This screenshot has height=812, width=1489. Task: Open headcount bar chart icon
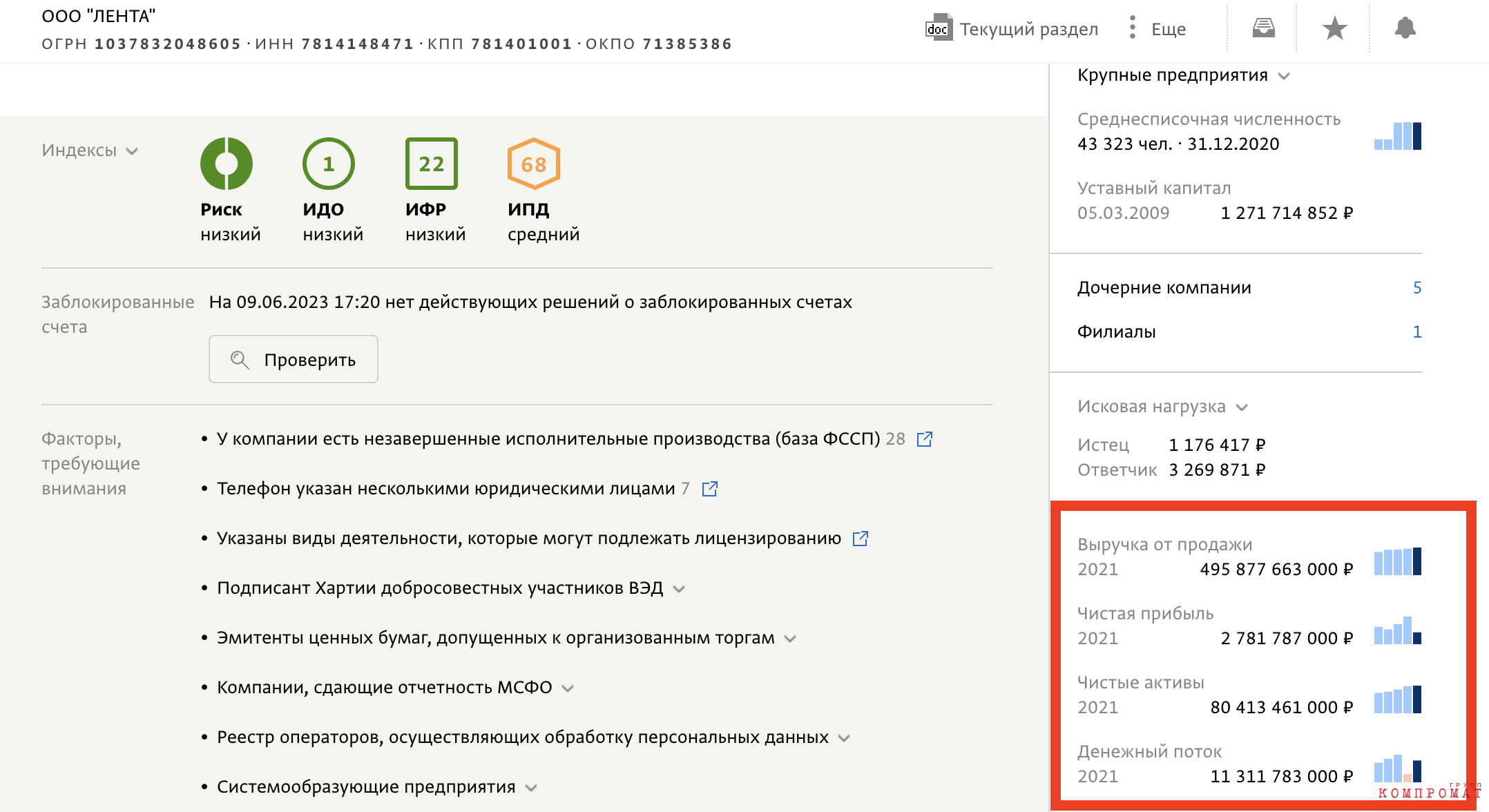click(x=1397, y=135)
